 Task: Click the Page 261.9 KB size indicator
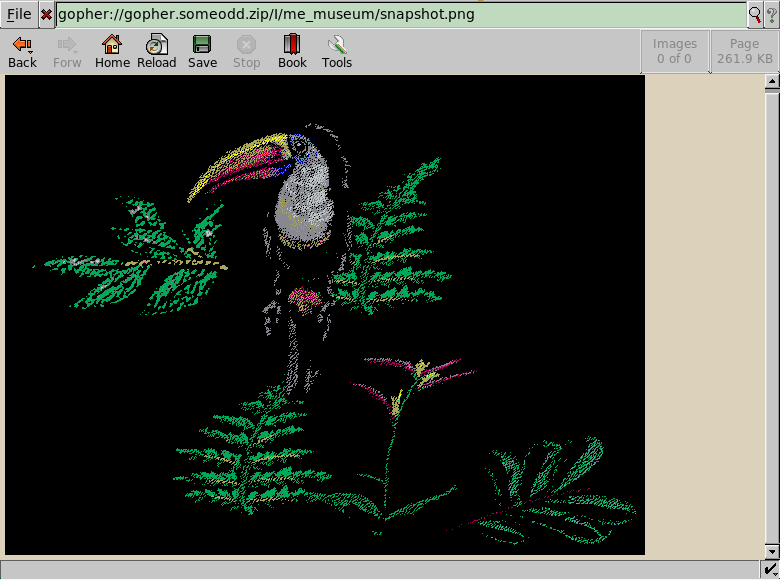coord(744,51)
